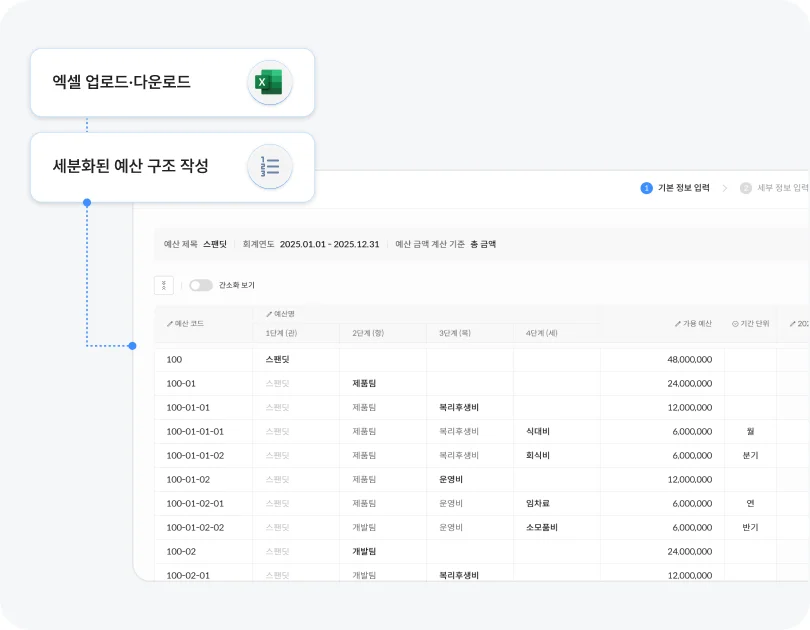Click 6,000,000 in the 회식비 row
Viewport: 810px width, 630px height.
click(x=692, y=455)
